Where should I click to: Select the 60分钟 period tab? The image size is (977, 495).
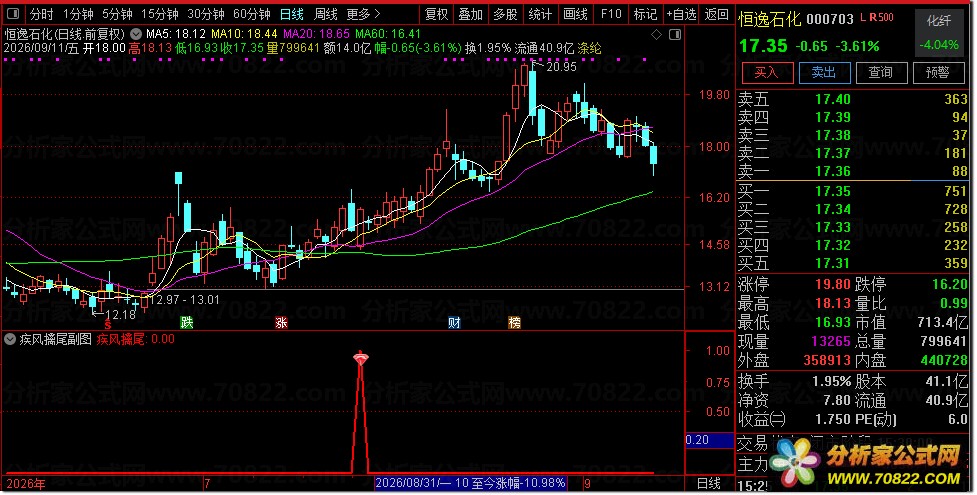252,14
